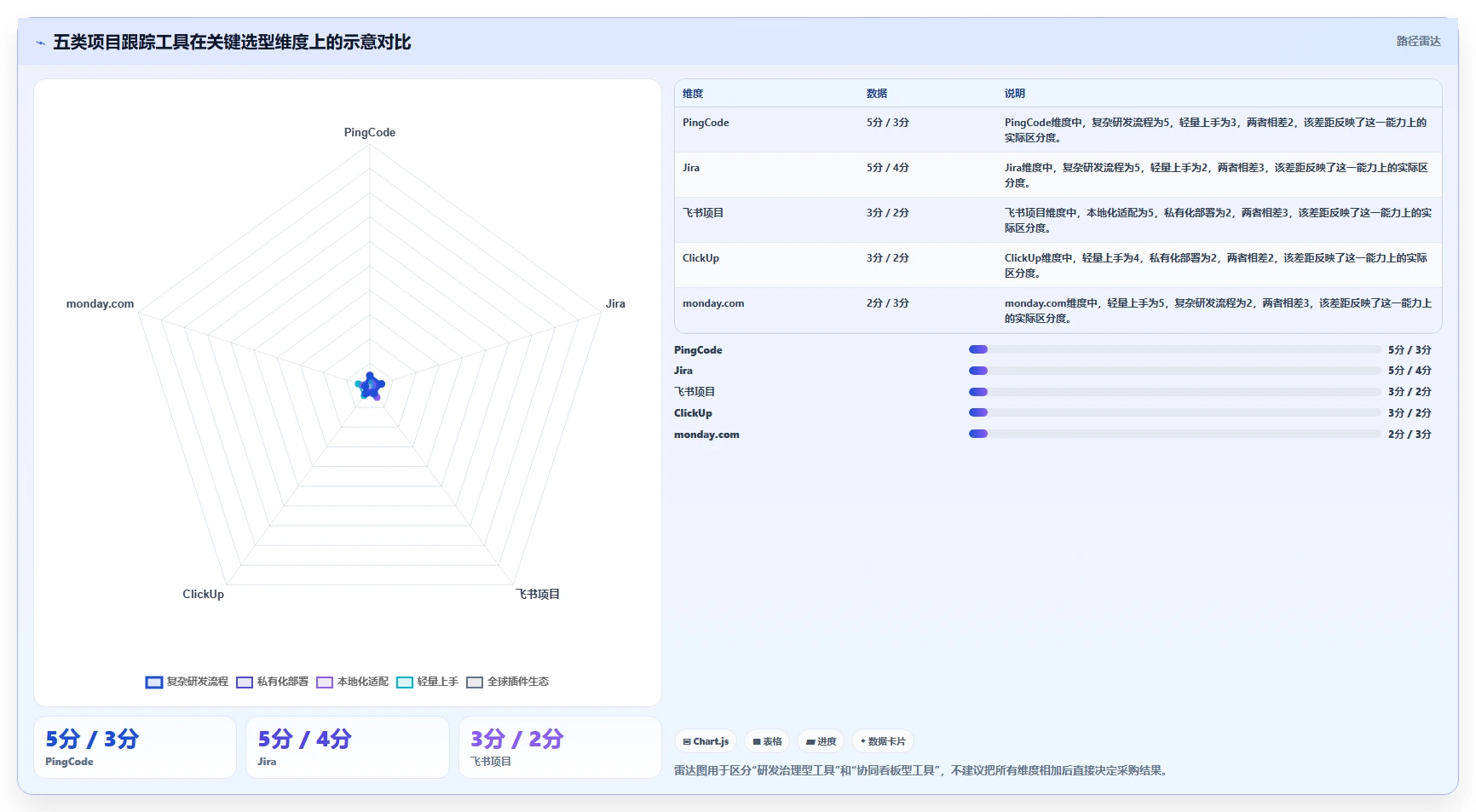The height and width of the screenshot is (812, 1476).
Task: Click the 数据卡片 chip
Action: [883, 741]
